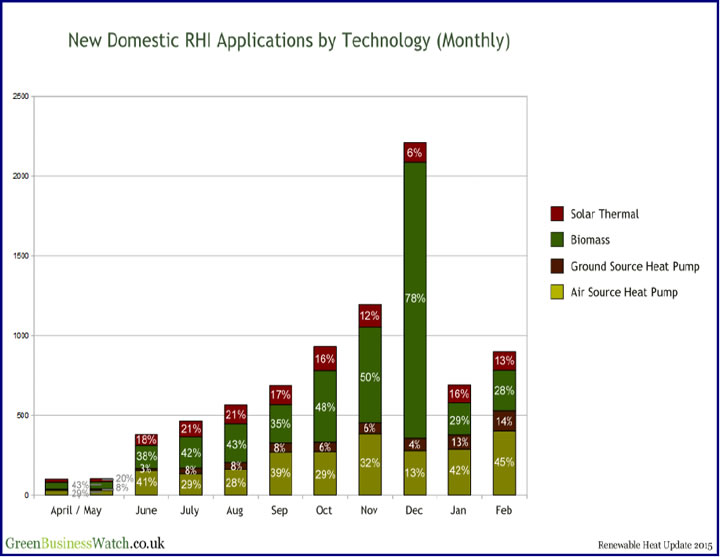
Task: Select the Dec label on the x-axis
Action: [415, 509]
